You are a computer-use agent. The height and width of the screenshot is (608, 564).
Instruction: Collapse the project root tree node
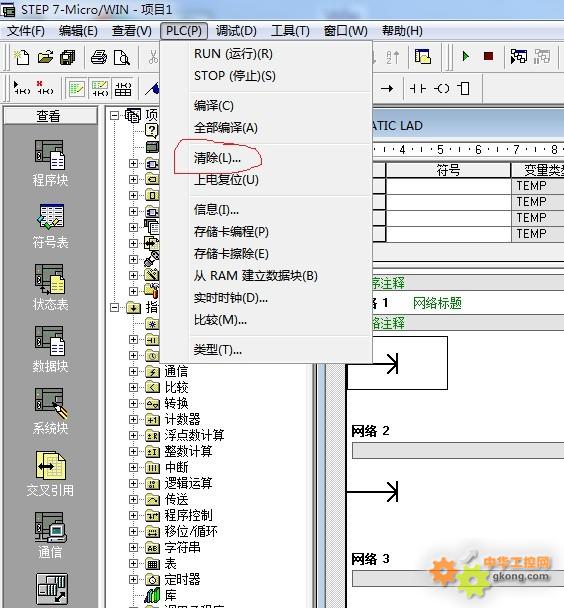(114, 115)
